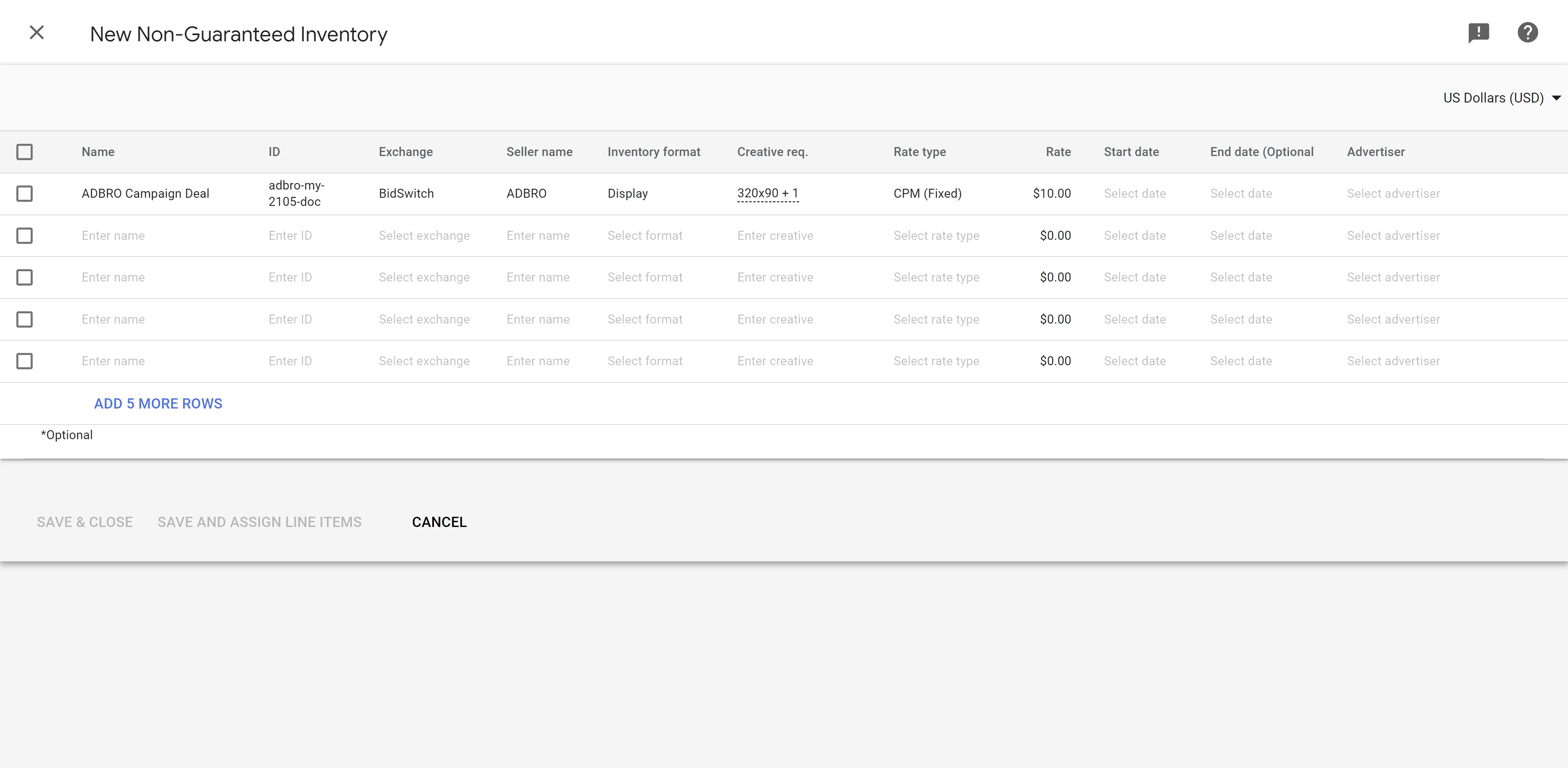Select start date for ADBRO Campaign Deal
1568x768 pixels.
(x=1135, y=194)
